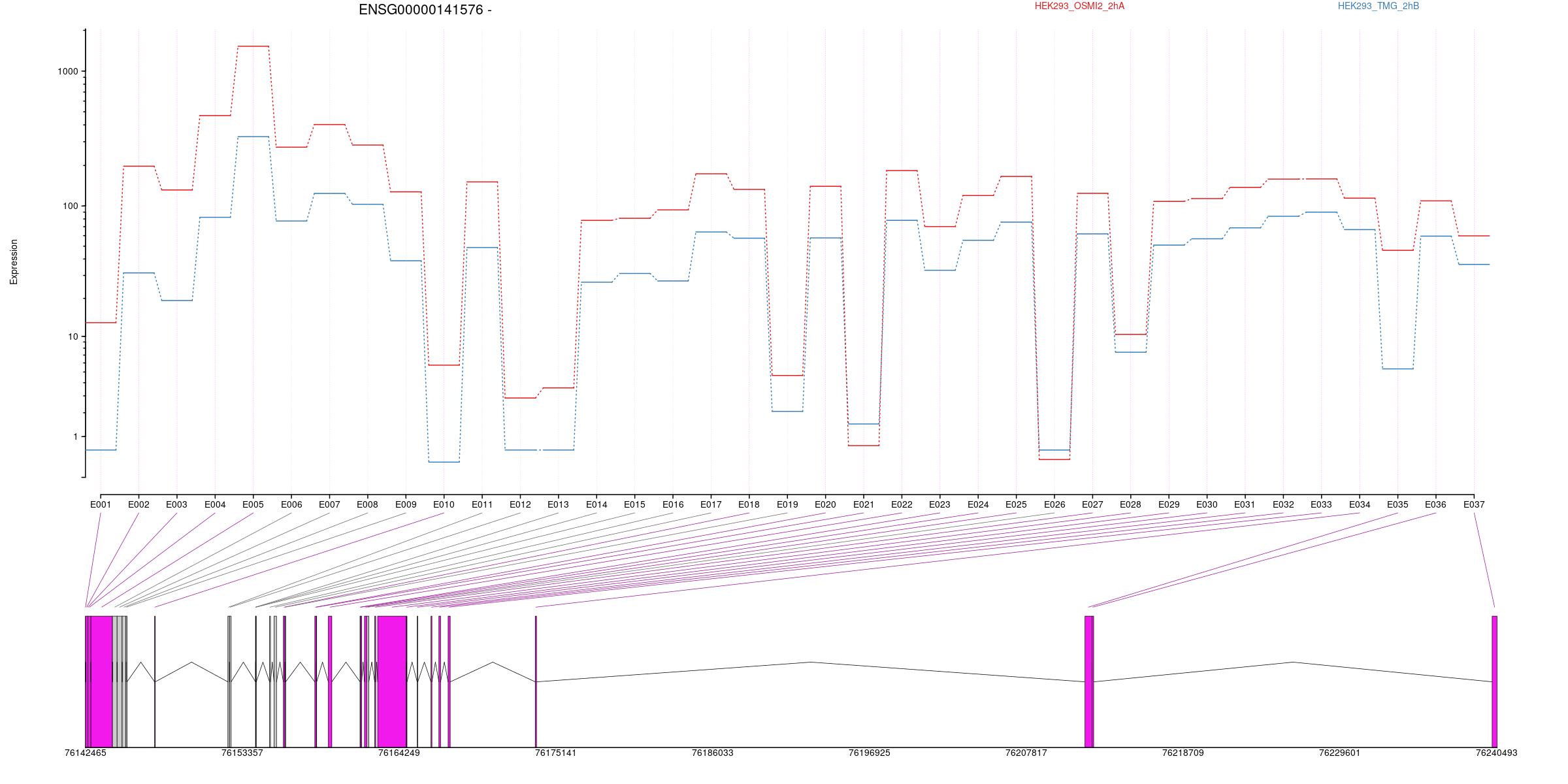Click the HEK293_OSMI2_2hA legend label
Image resolution: width=1568 pixels, height=784 pixels.
(x=1079, y=6)
